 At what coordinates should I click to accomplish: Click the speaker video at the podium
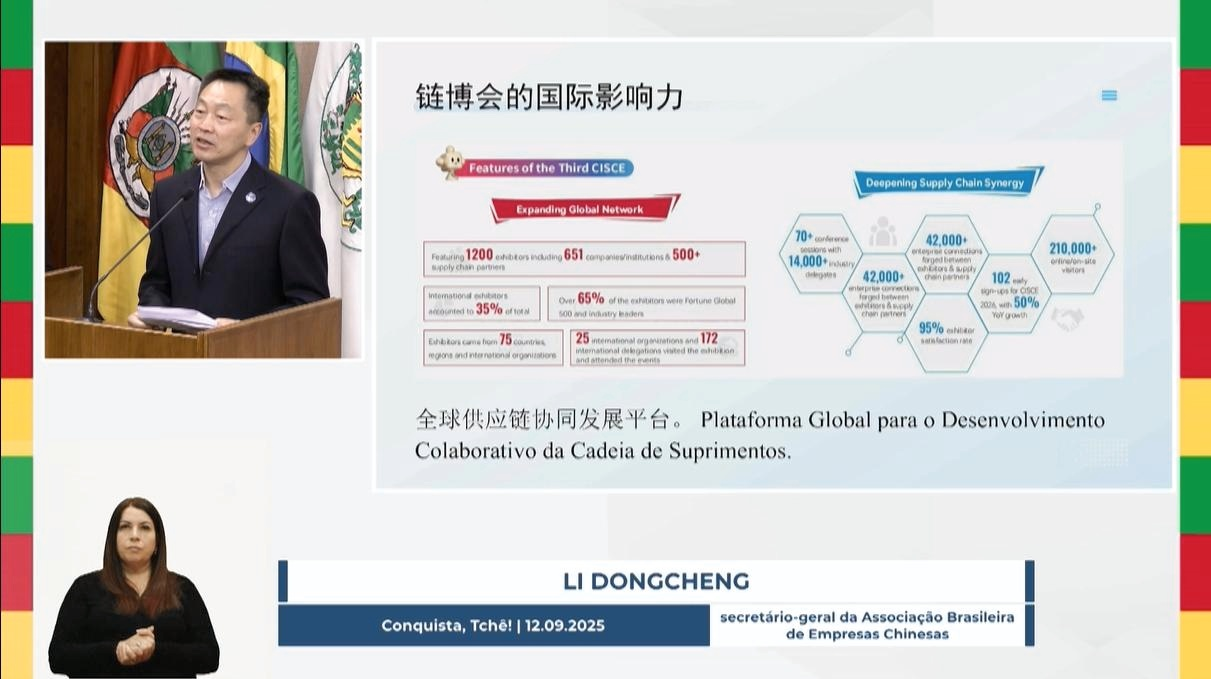pyautogui.click(x=203, y=199)
